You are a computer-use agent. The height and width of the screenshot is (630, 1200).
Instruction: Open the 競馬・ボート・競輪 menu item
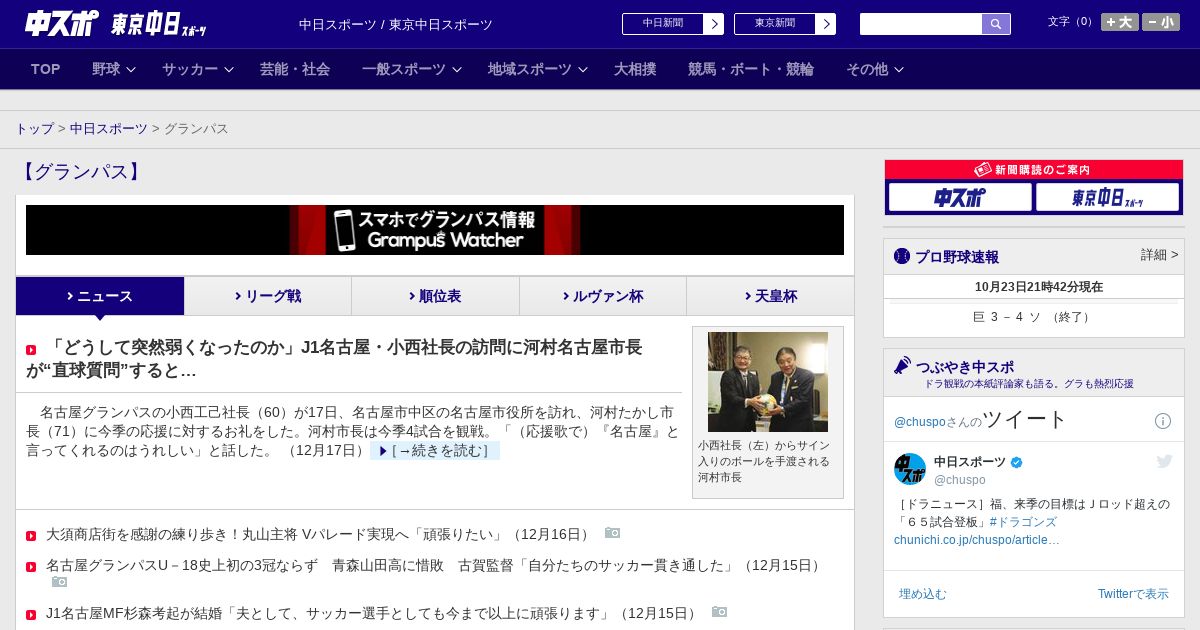(x=751, y=69)
